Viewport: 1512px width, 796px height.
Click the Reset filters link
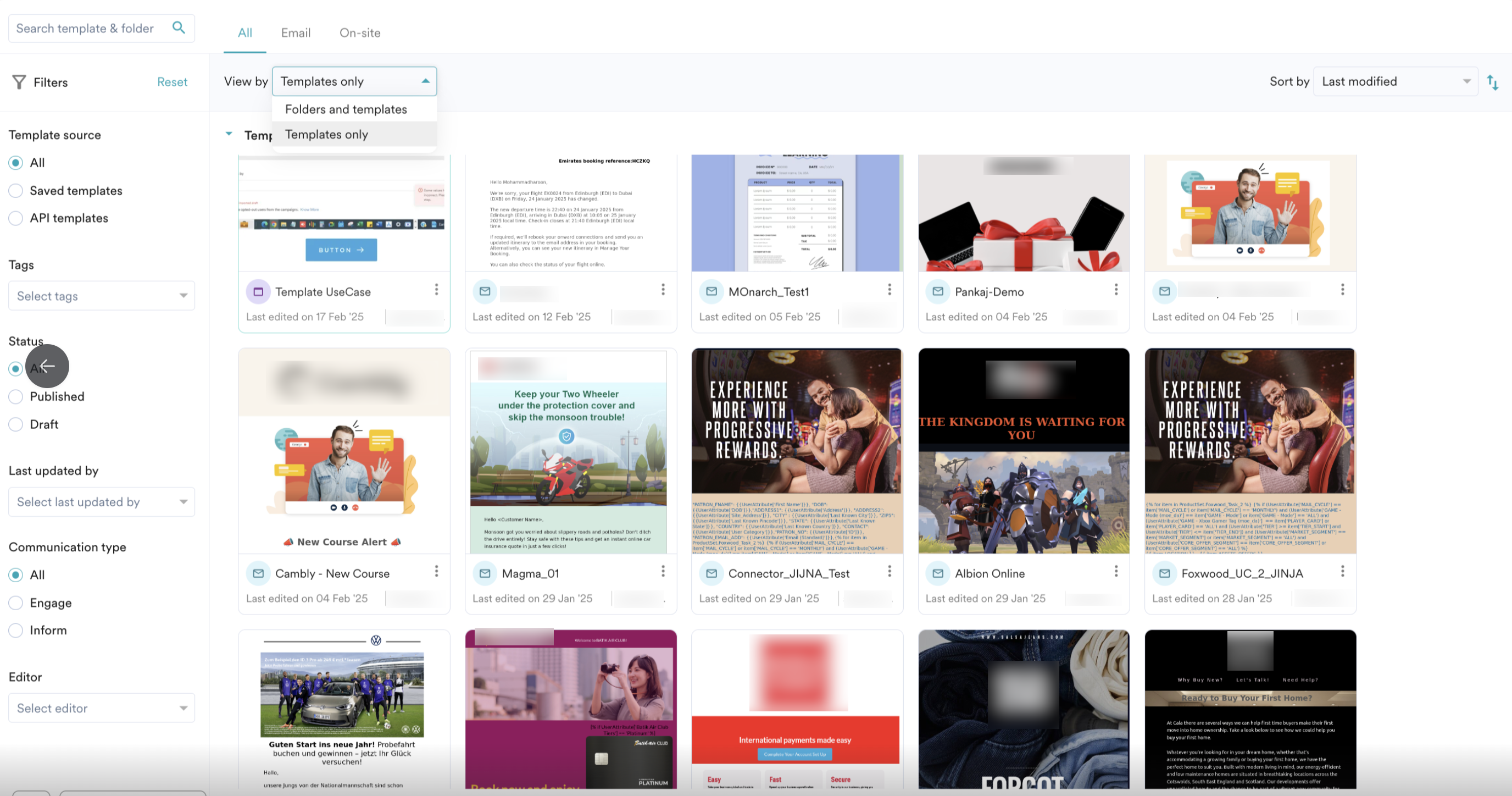(172, 82)
